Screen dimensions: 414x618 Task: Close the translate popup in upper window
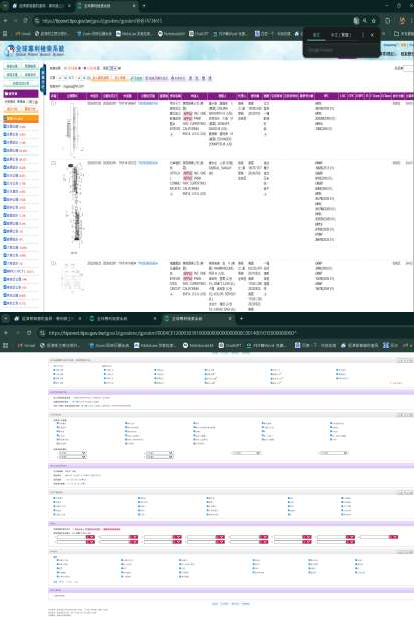click(372, 35)
